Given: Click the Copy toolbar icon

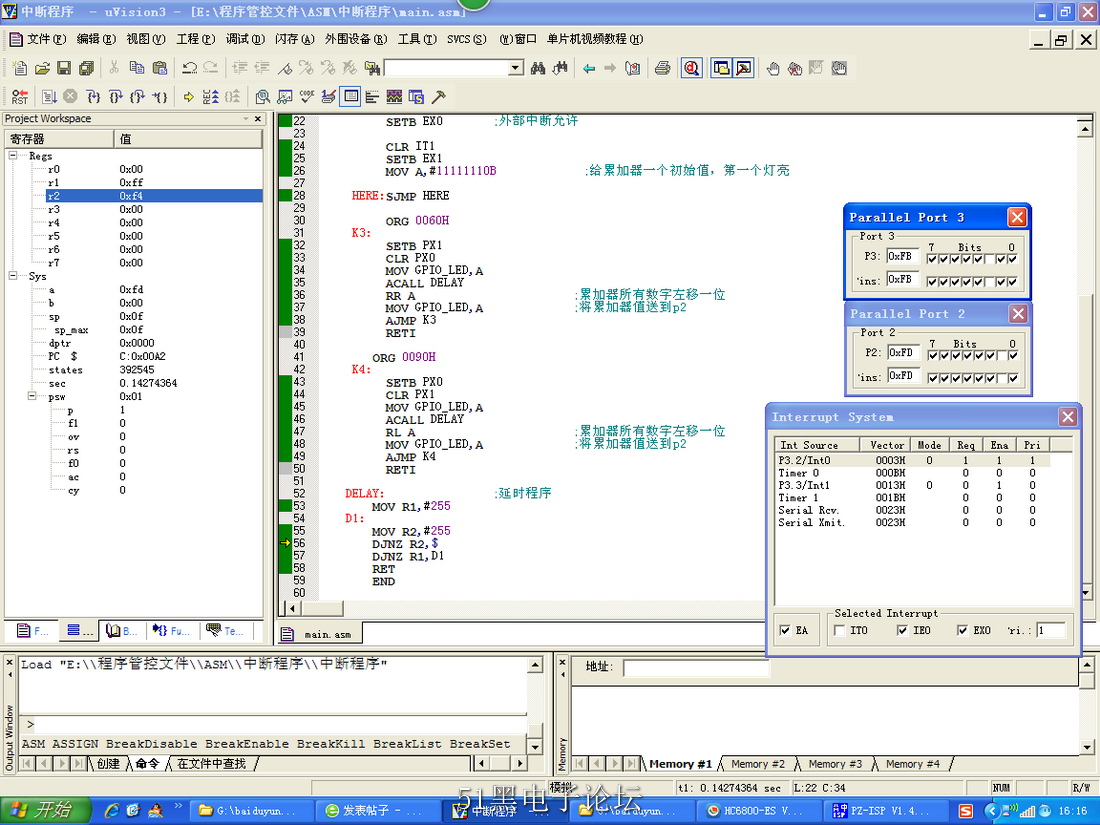Looking at the screenshot, I should 137,68.
